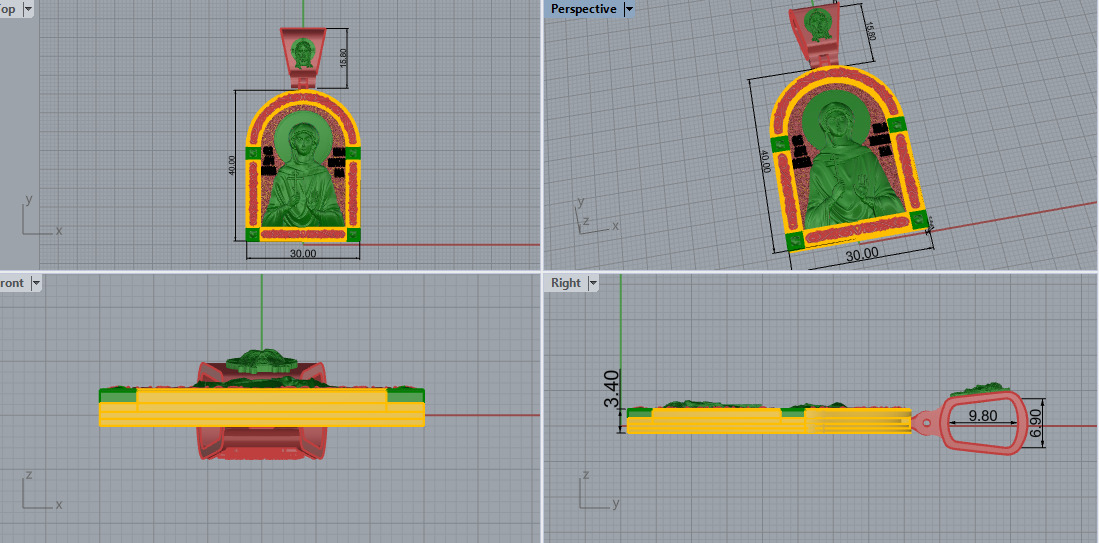Screen dimensions: 1099x543
Task: Select lower-right green corner square in Top viewport
Action: [x=353, y=234]
